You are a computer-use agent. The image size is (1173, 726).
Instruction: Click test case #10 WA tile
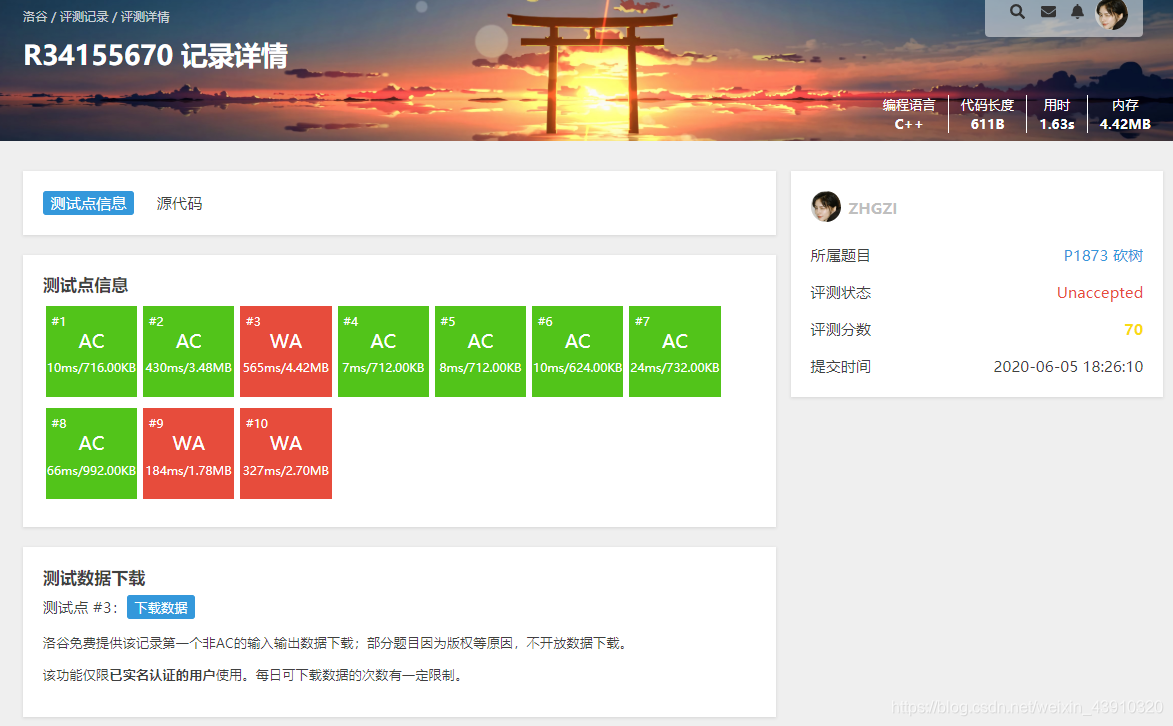pos(285,453)
